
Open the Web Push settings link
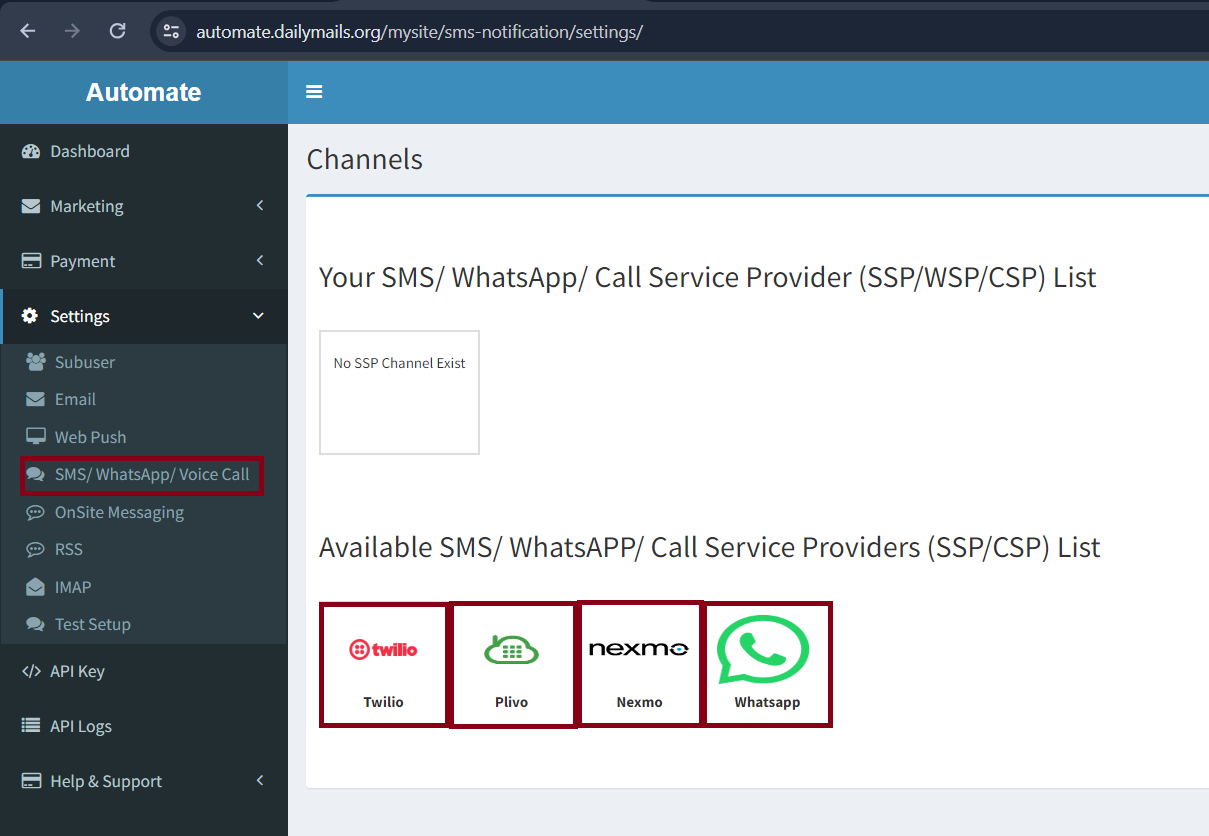click(90, 437)
